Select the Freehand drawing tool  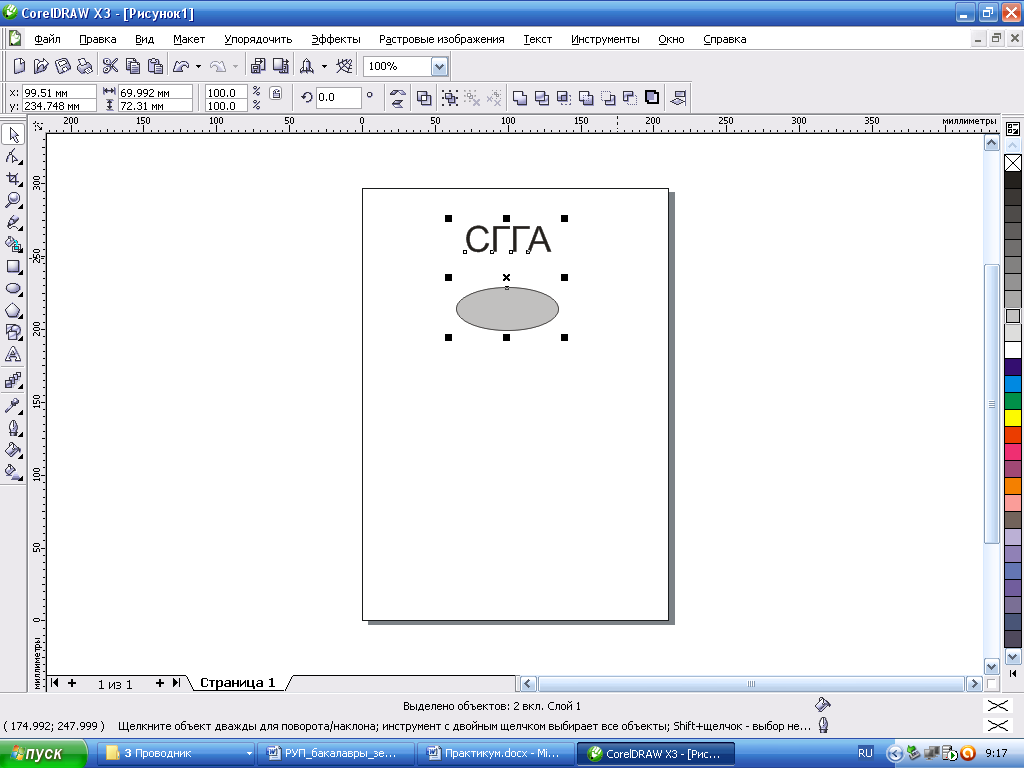click(x=13, y=223)
